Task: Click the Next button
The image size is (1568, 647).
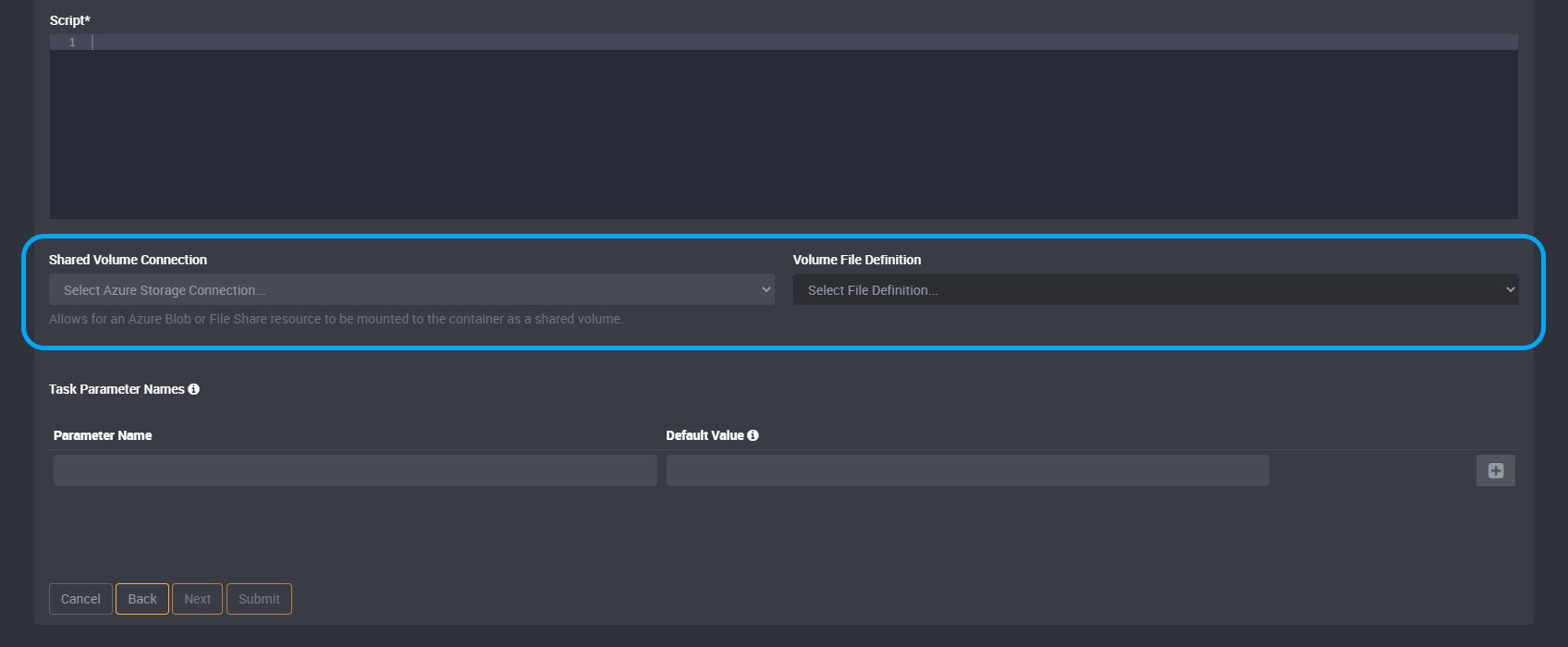Action: click(x=198, y=599)
